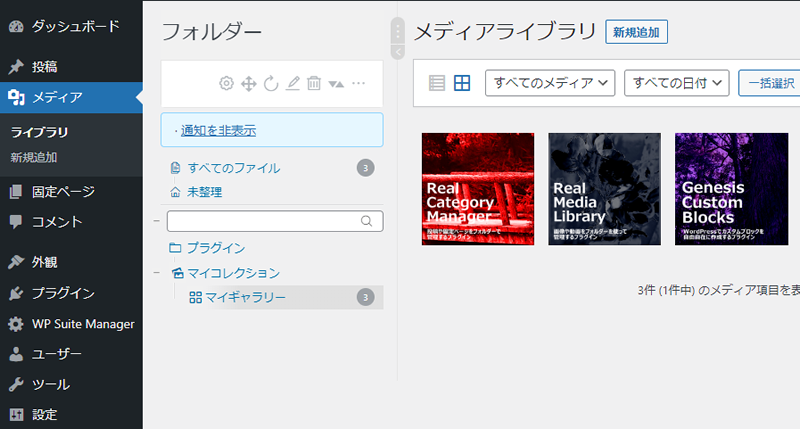Collapse the folder tree above the search box
The width and height of the screenshot is (800, 429).
[x=157, y=221]
